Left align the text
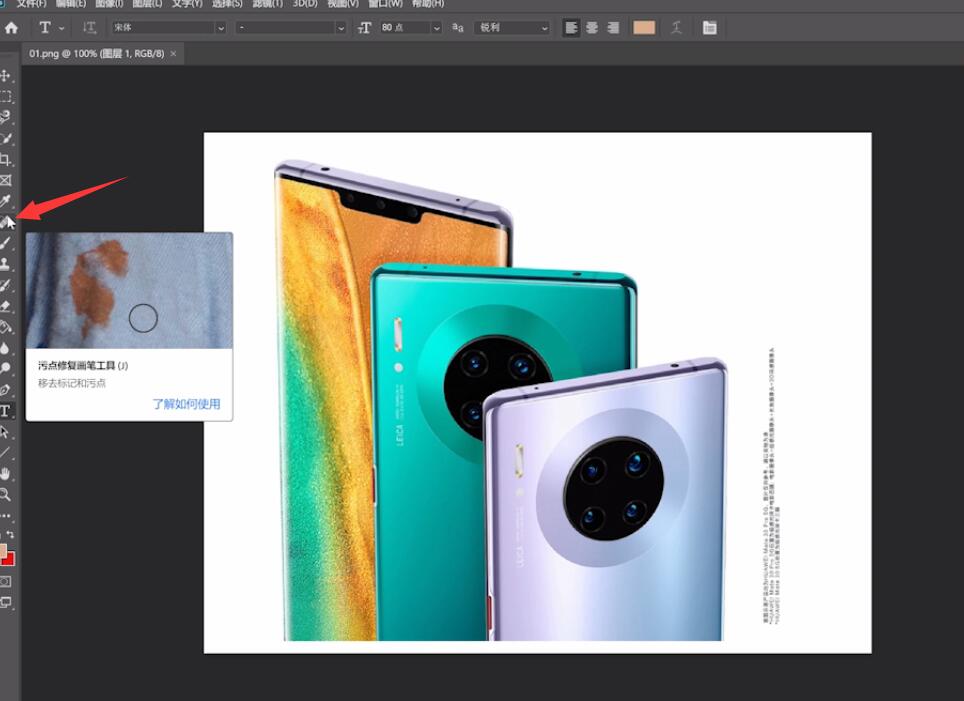This screenshot has width=964, height=701. (x=571, y=28)
